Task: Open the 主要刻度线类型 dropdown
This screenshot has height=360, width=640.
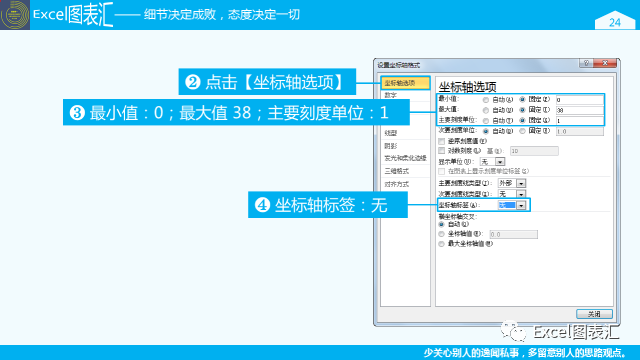Action: pos(521,183)
